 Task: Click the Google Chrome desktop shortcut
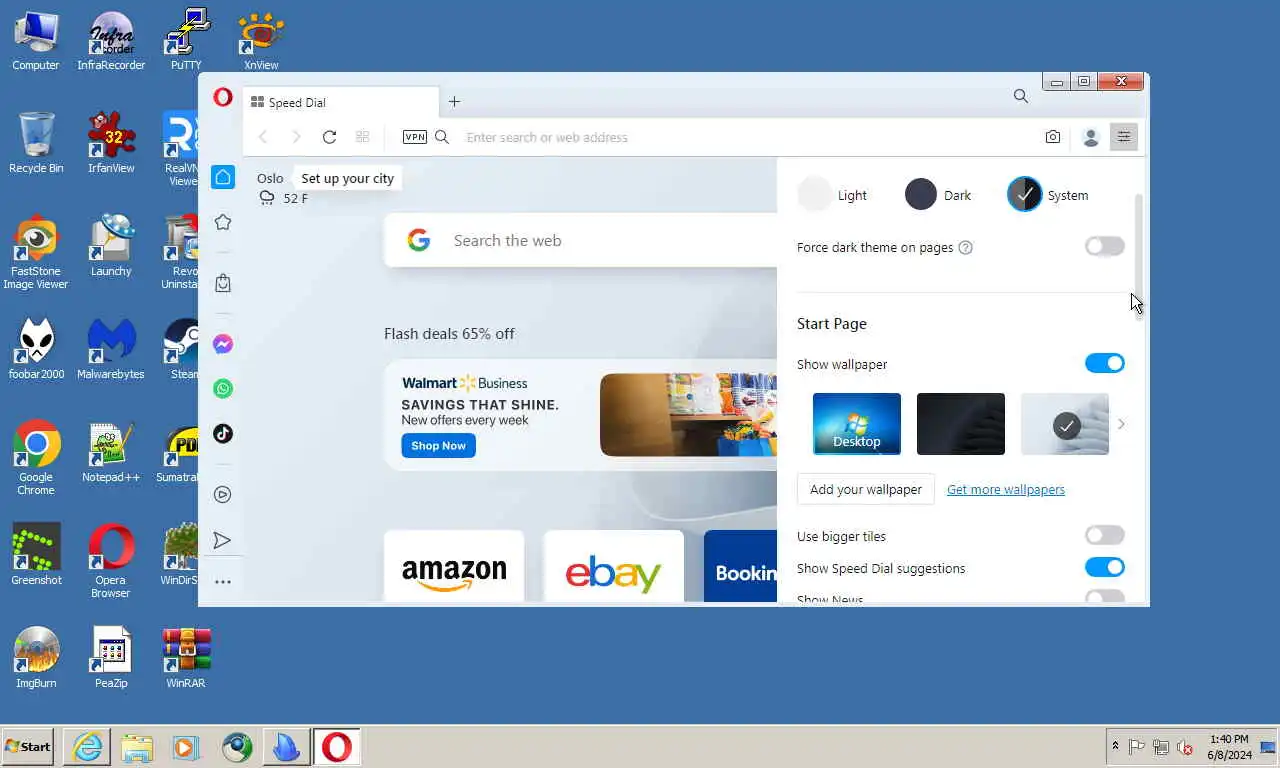(x=36, y=458)
